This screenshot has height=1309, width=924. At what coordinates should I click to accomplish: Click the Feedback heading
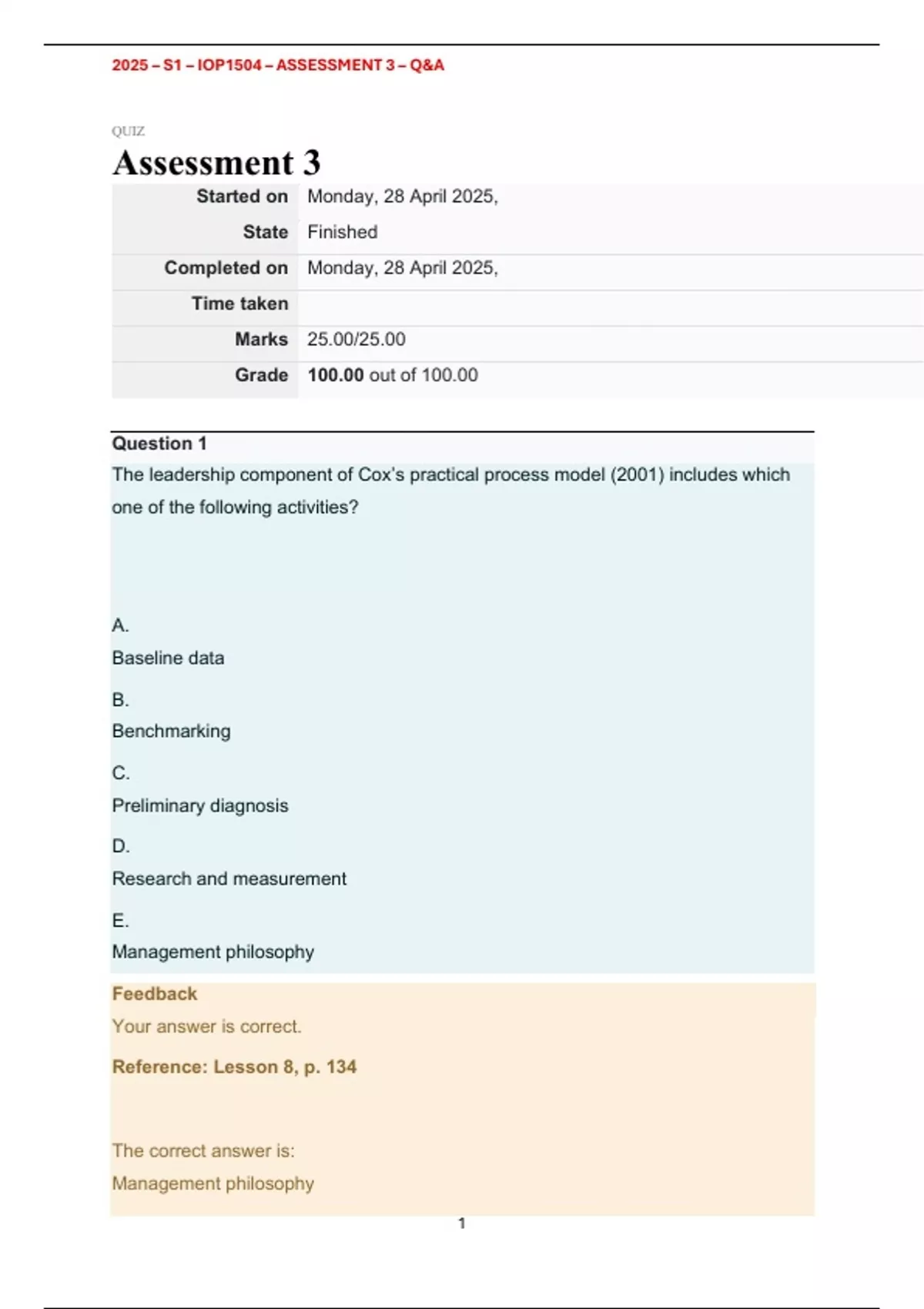pos(155,994)
